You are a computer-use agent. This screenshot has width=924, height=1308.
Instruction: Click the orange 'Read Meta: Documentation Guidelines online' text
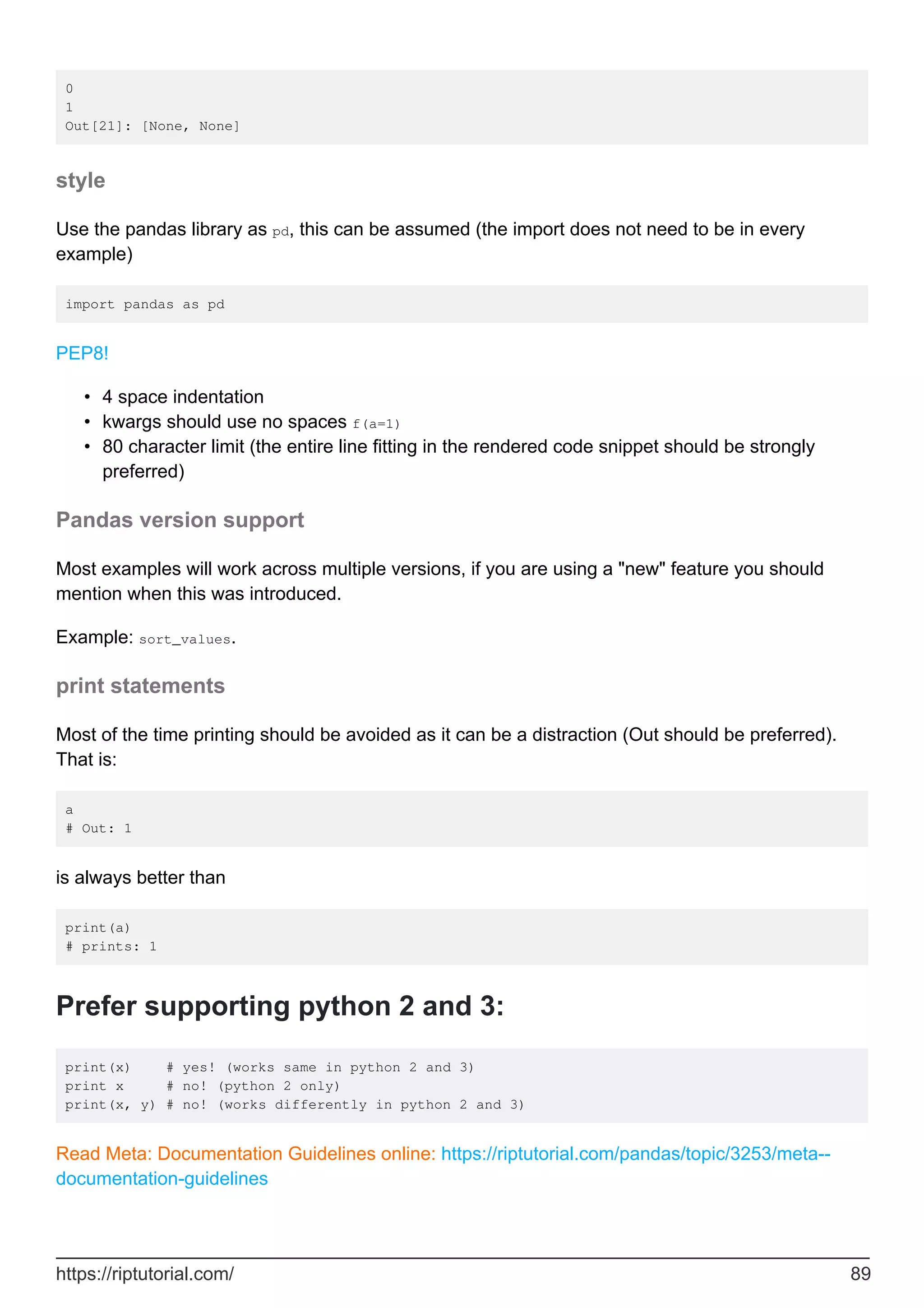coord(245,1154)
